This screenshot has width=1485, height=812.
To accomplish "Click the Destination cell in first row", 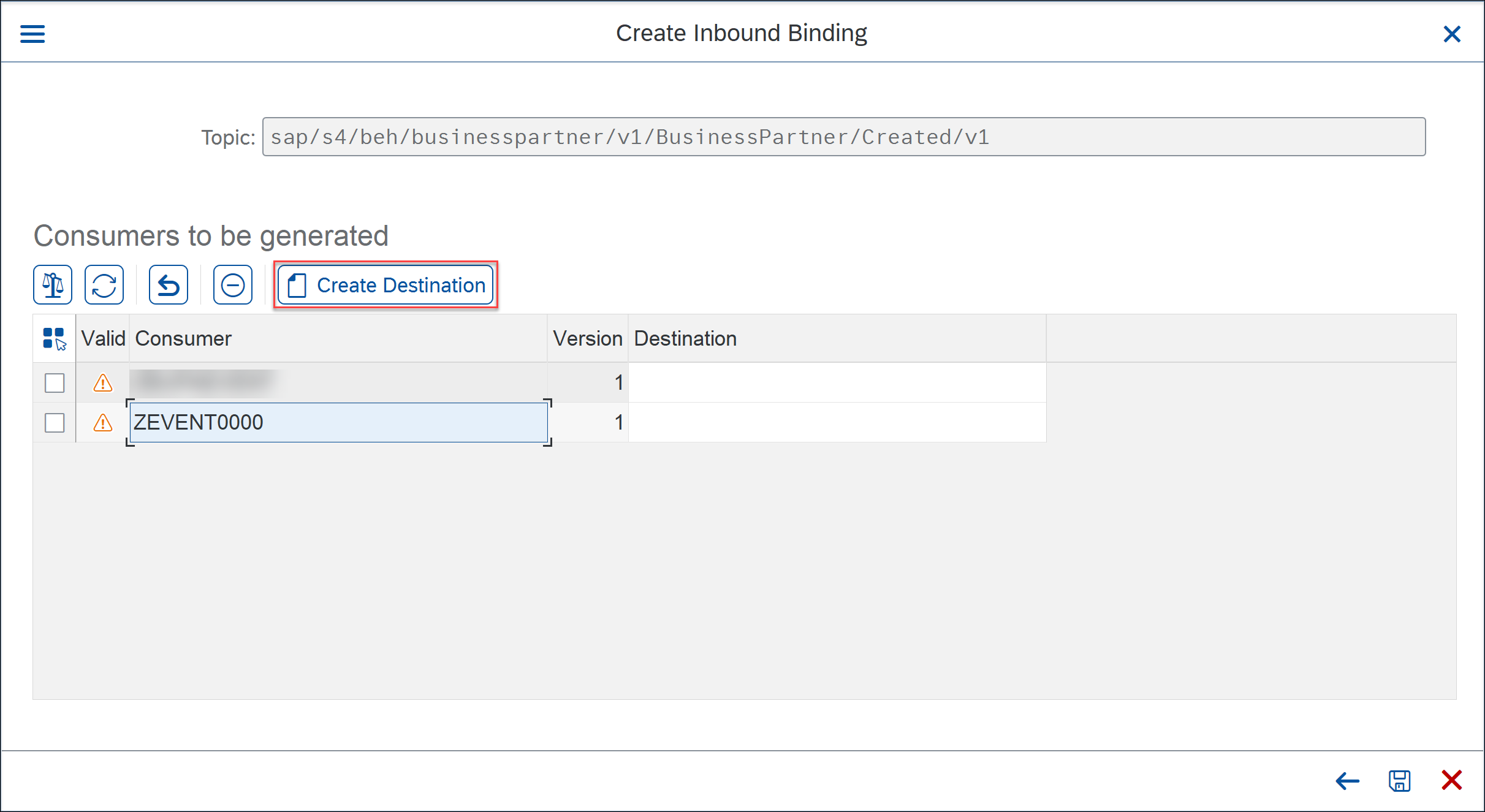I will (837, 383).
